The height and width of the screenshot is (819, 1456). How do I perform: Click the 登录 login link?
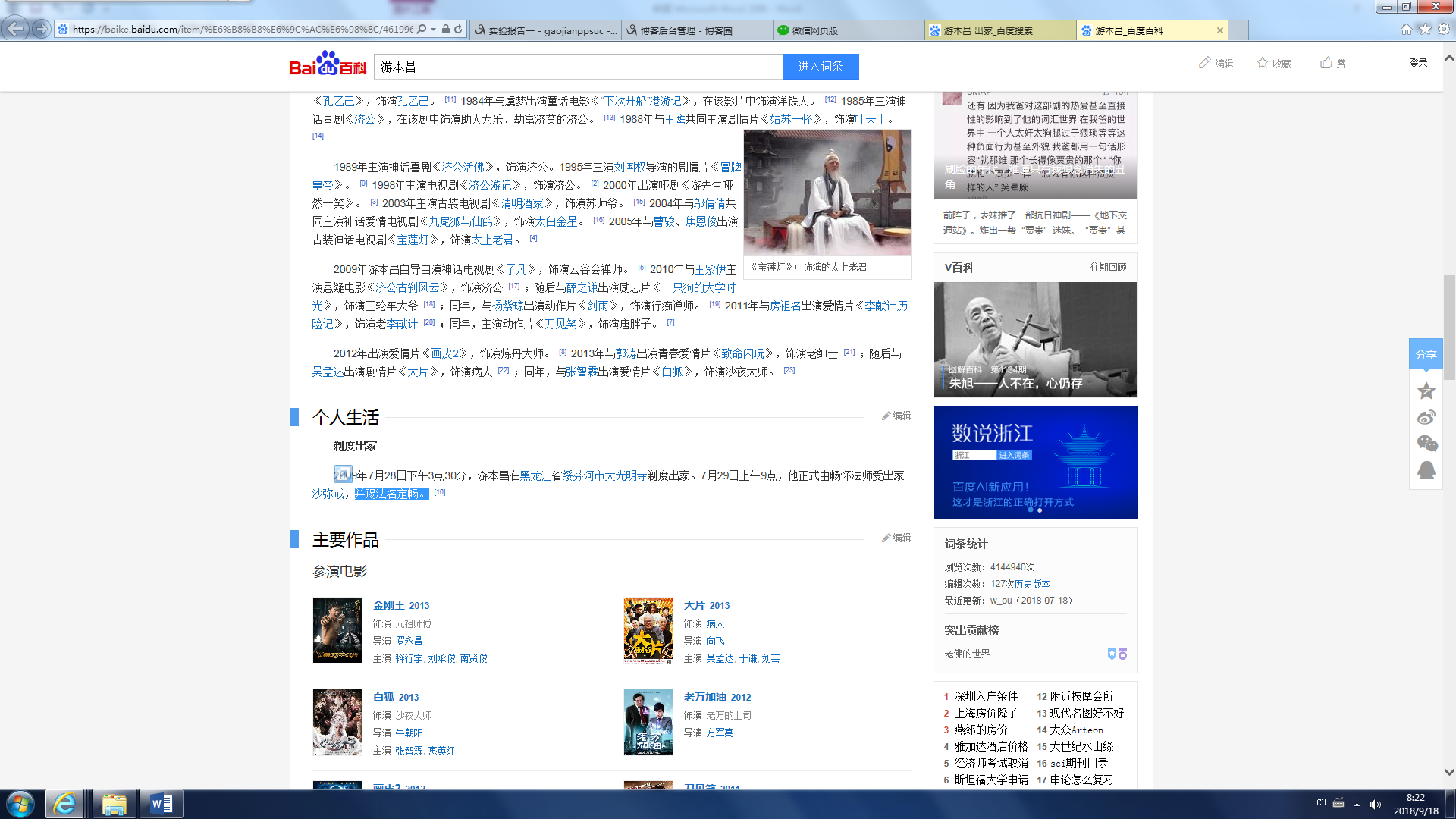[1418, 63]
